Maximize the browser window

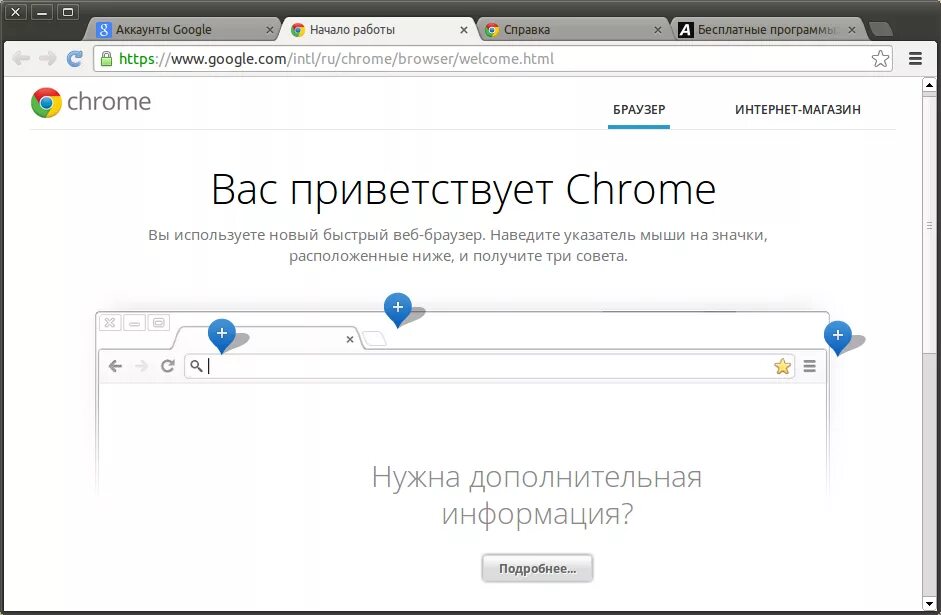[68, 11]
